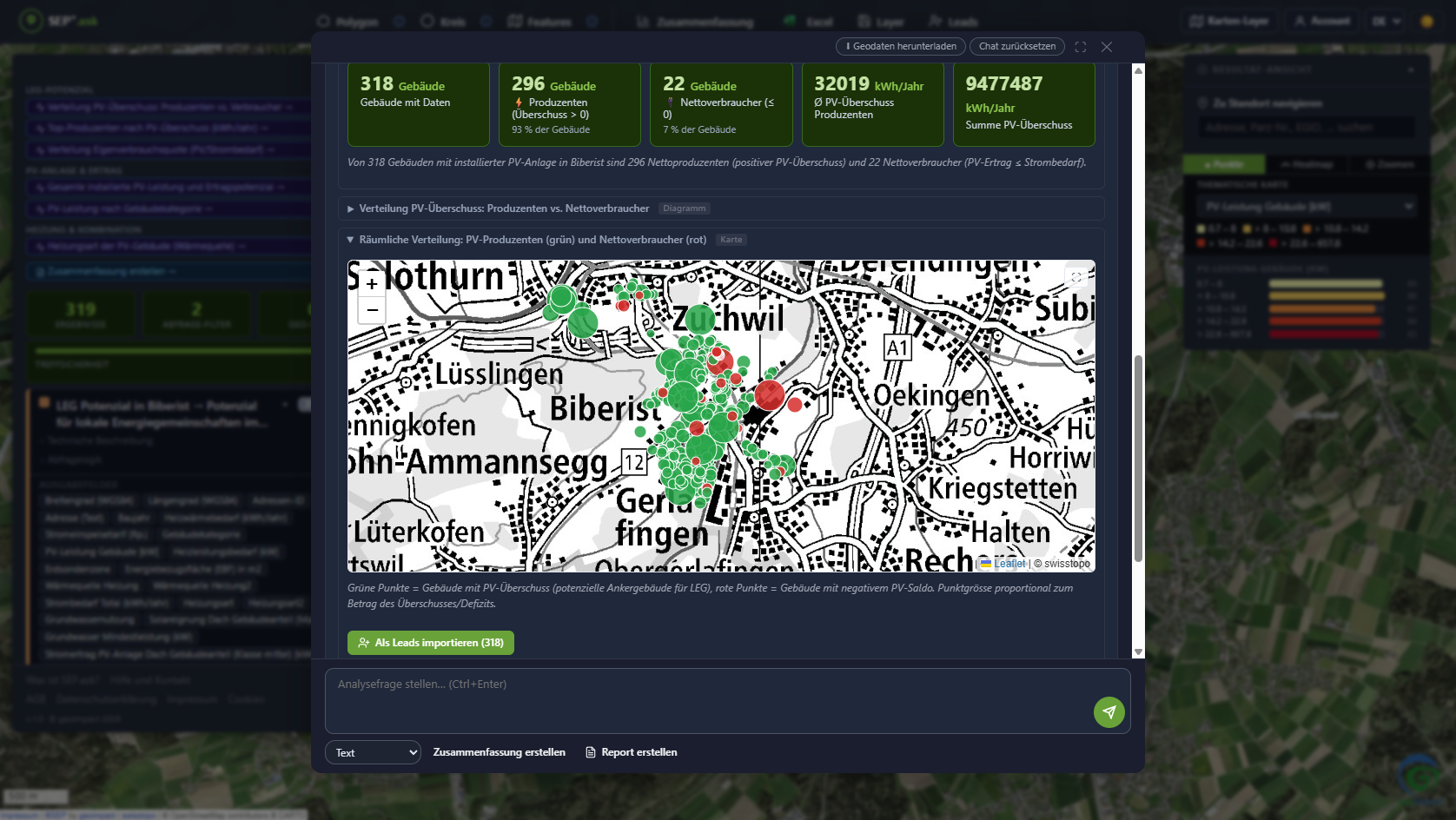Click Zusammenfassung erstellen in left panel
This screenshot has height=820, width=1456.
click(169, 272)
